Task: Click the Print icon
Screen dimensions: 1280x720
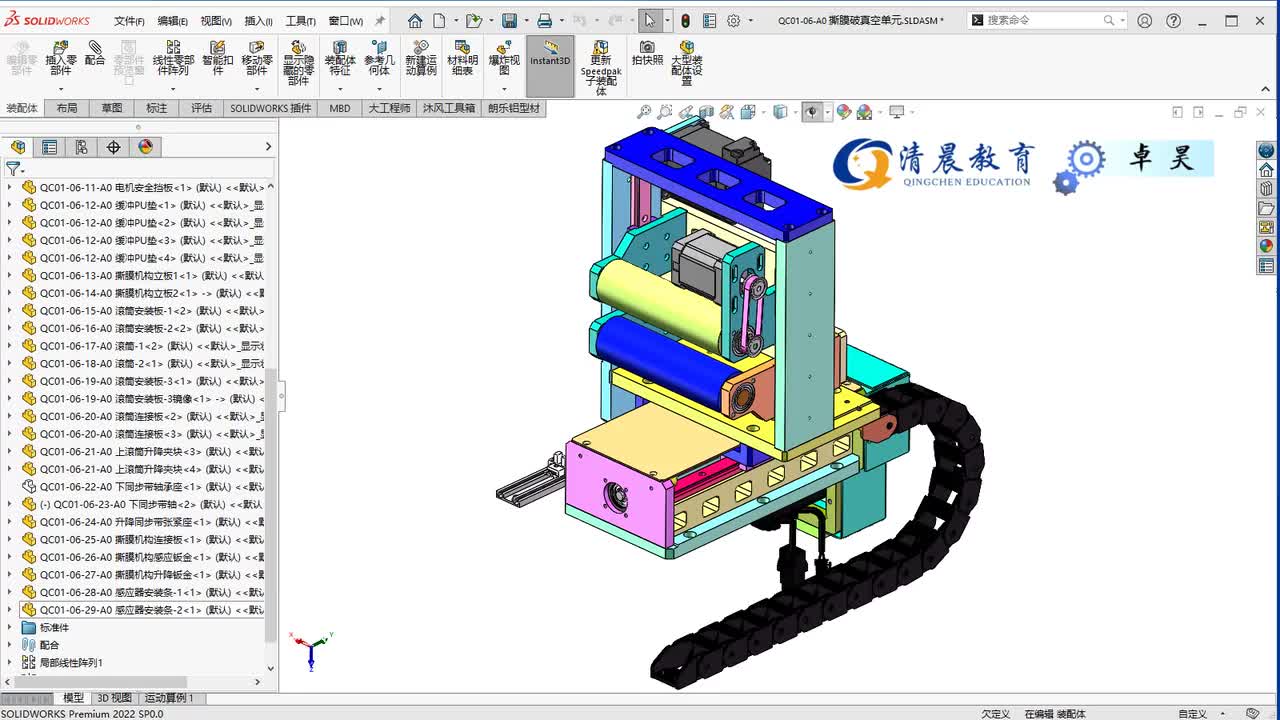Action: coord(544,20)
